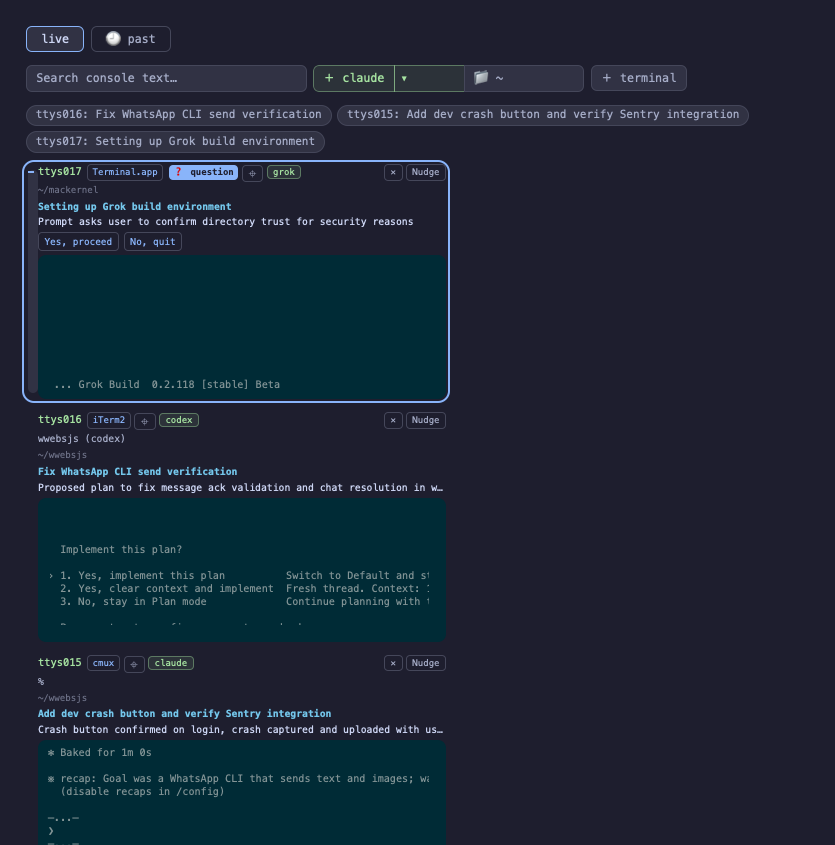Click the ttys015 session name
The image size is (835, 845).
[60, 662]
